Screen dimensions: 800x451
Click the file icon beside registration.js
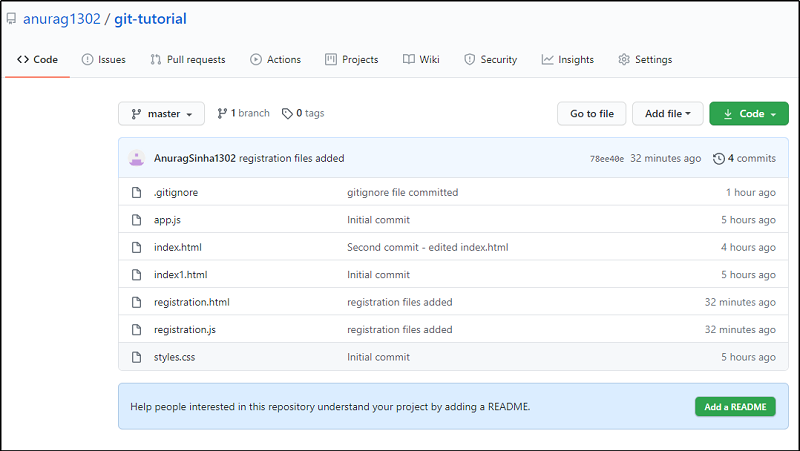tap(137, 329)
